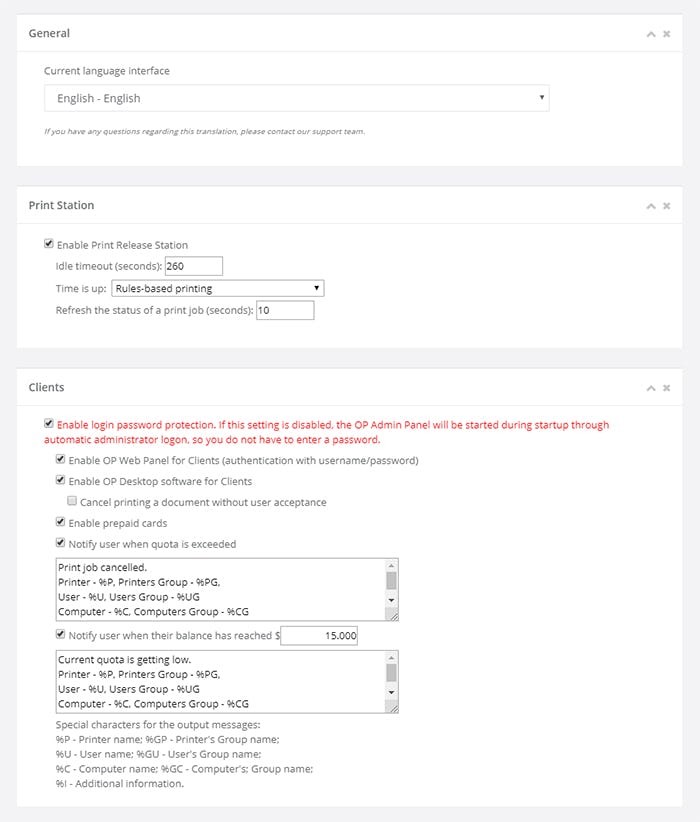Collapse the General panel using its chevron icon
This screenshot has width=700, height=822.
pyautogui.click(x=651, y=33)
